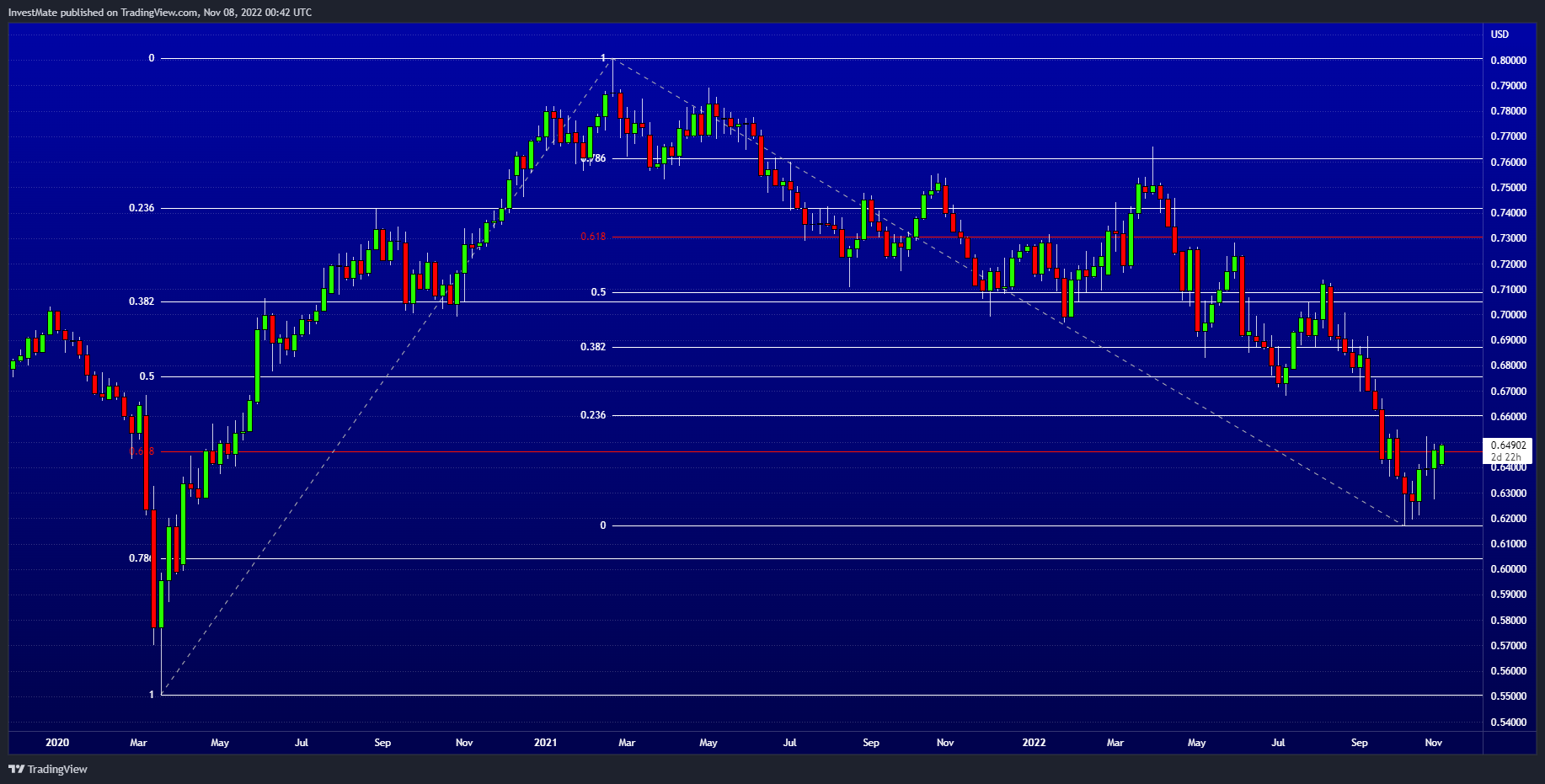Click the 0.68000 price axis label
The height and width of the screenshot is (784, 1545).
tap(1508, 365)
